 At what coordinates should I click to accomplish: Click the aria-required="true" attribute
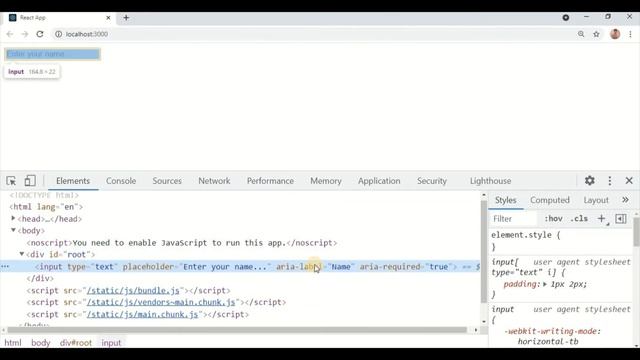(x=406, y=267)
